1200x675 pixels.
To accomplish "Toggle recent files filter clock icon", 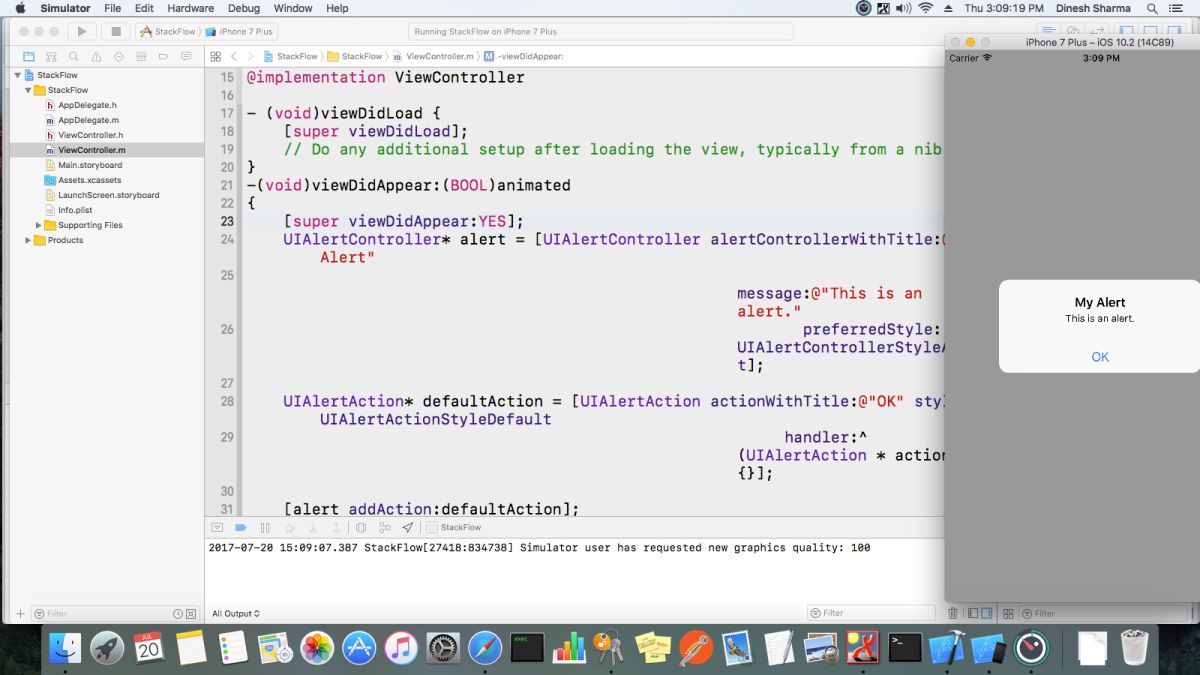I will pyautogui.click(x=178, y=614).
